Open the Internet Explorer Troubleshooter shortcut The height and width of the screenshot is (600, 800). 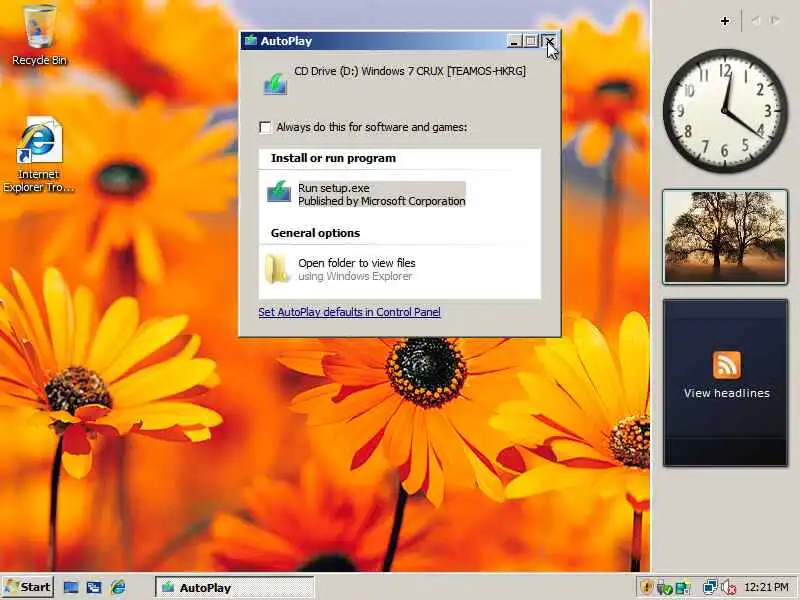tap(39, 155)
